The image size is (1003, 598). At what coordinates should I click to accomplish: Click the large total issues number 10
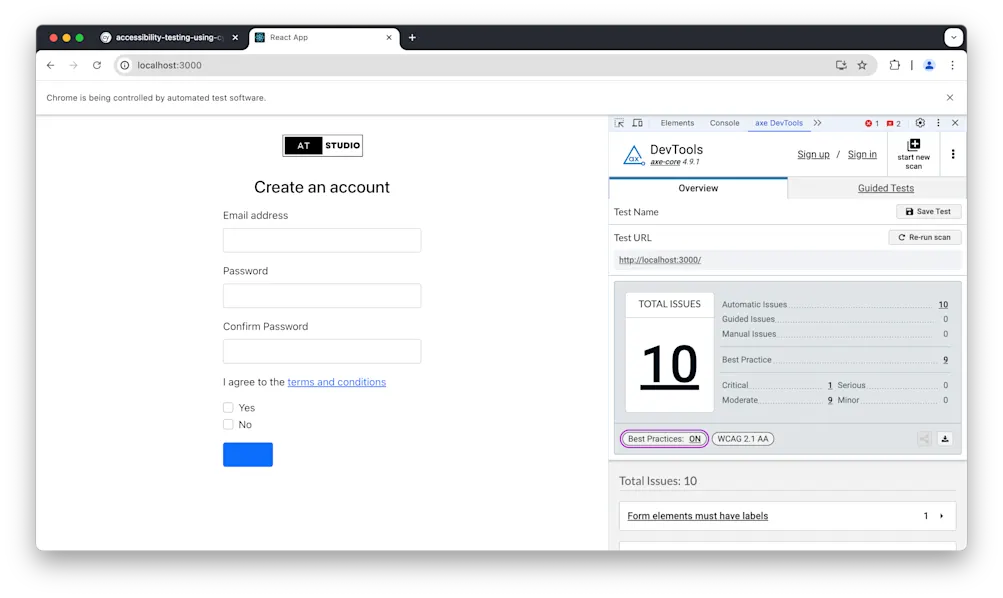[x=669, y=365]
